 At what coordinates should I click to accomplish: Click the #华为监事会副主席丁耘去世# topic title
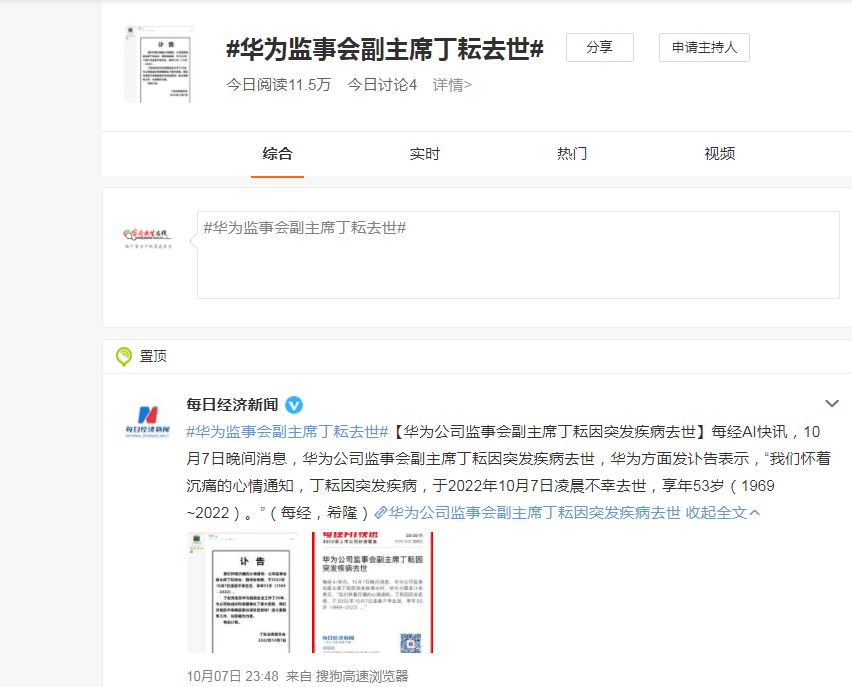coord(385,49)
